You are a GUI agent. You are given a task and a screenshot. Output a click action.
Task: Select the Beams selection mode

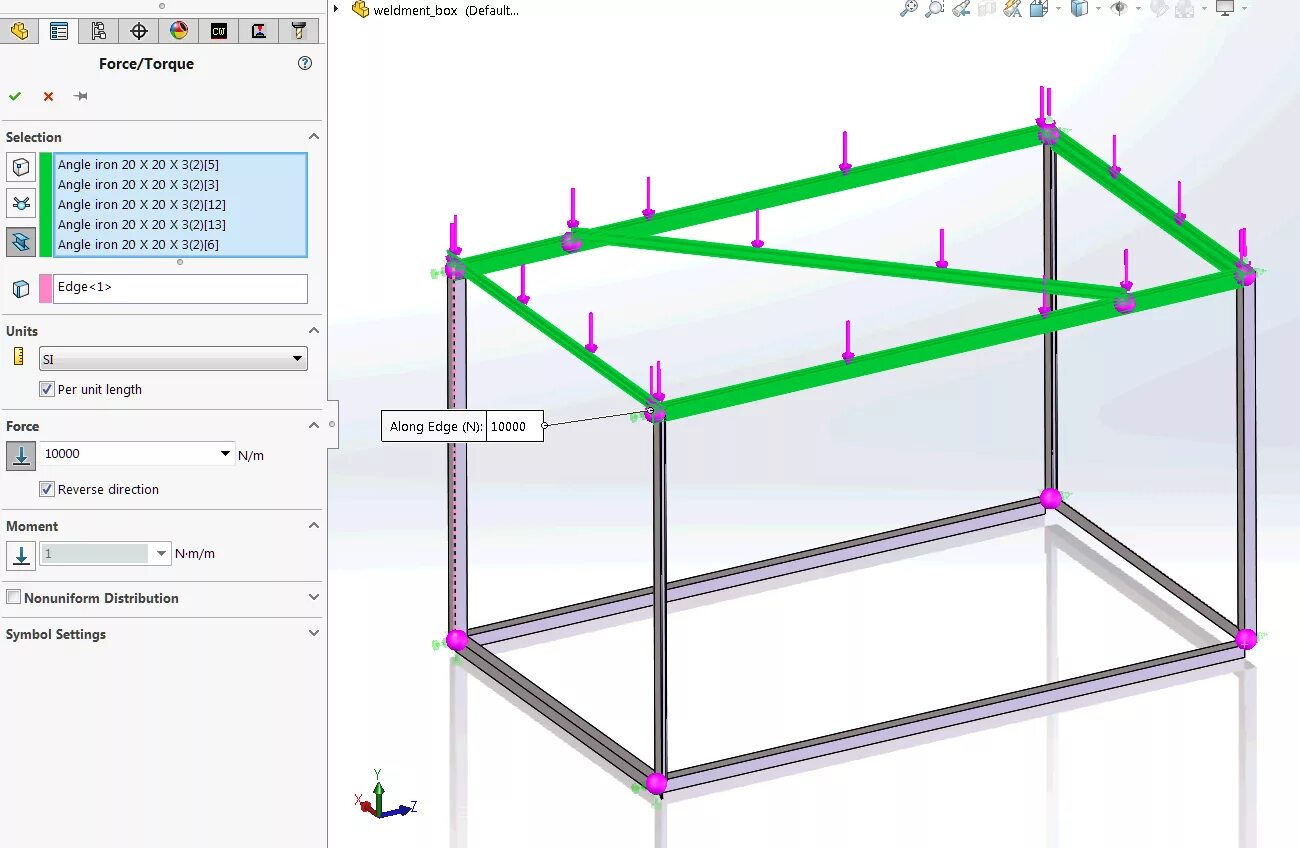pyautogui.click(x=21, y=241)
